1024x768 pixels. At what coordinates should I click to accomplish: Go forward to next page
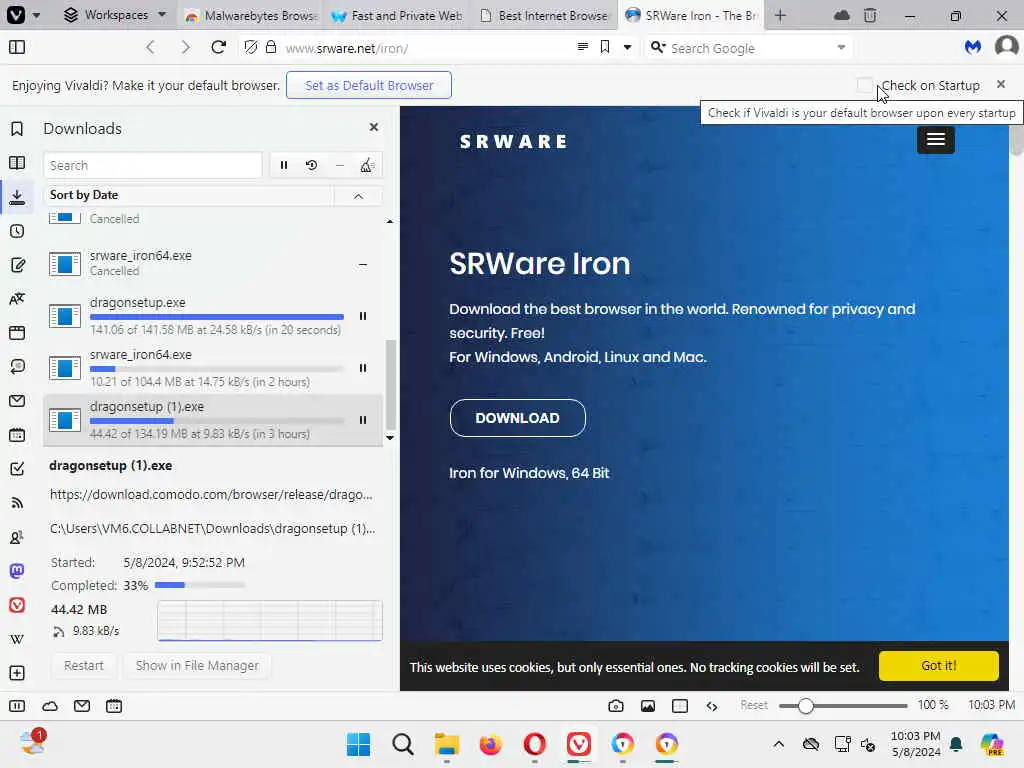[x=185, y=47]
